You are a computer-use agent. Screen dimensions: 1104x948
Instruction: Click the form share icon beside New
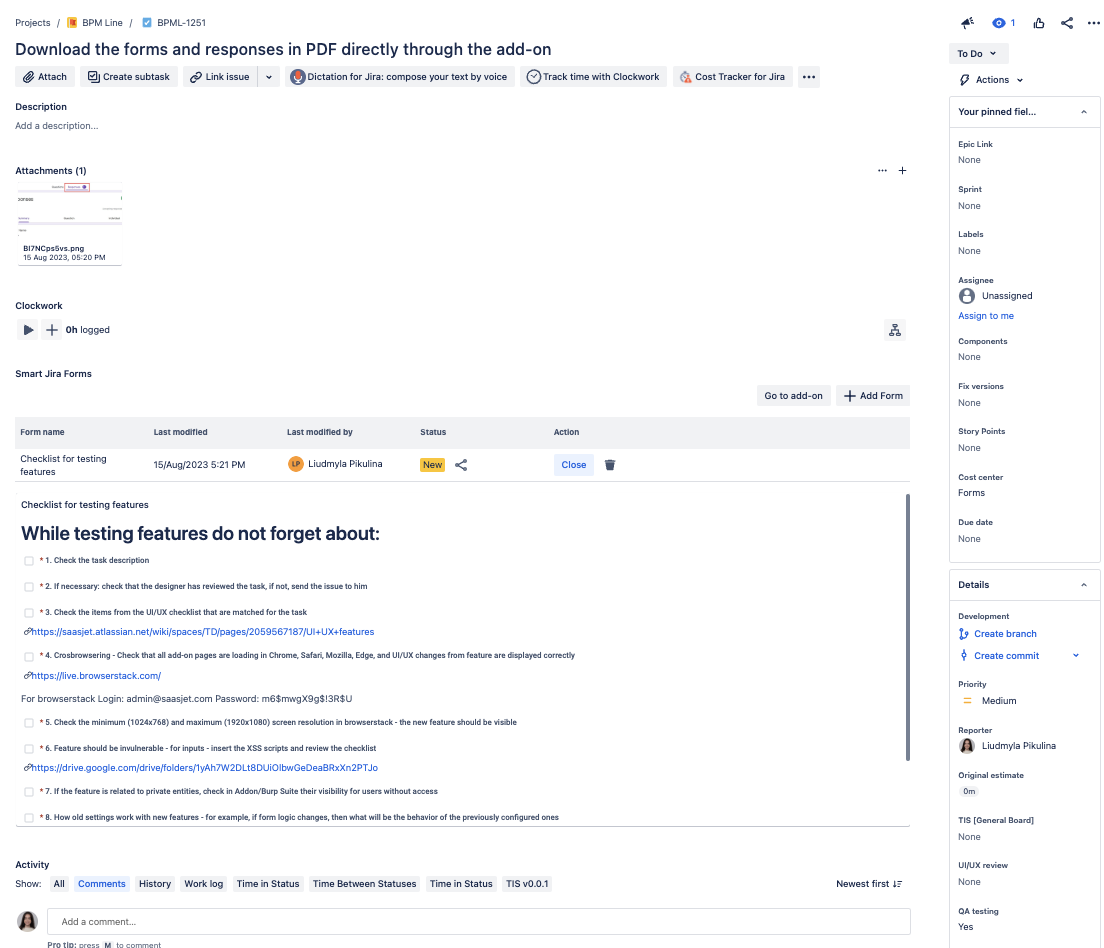[x=461, y=465]
